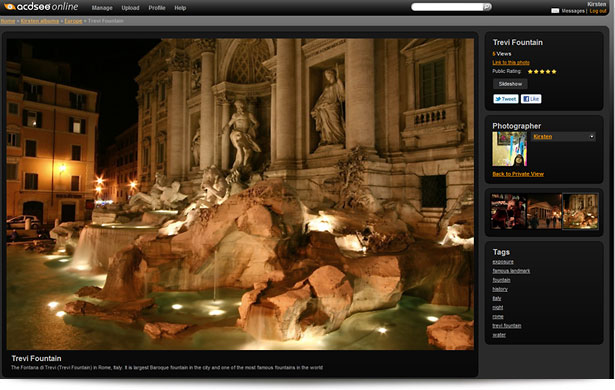Click the Facebook Like button
615x390 pixels.
click(531, 99)
